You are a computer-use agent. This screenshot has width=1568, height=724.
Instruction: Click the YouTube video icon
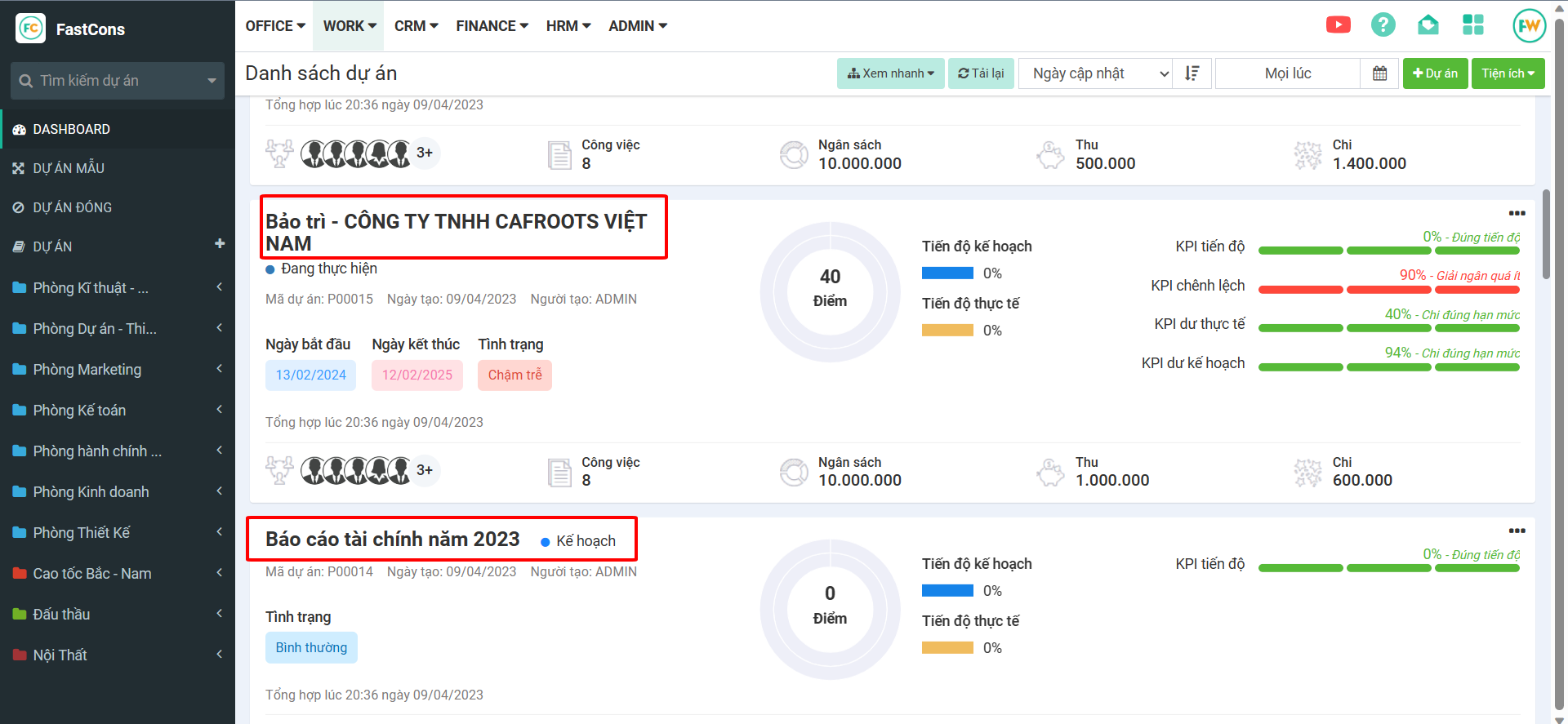(1338, 25)
